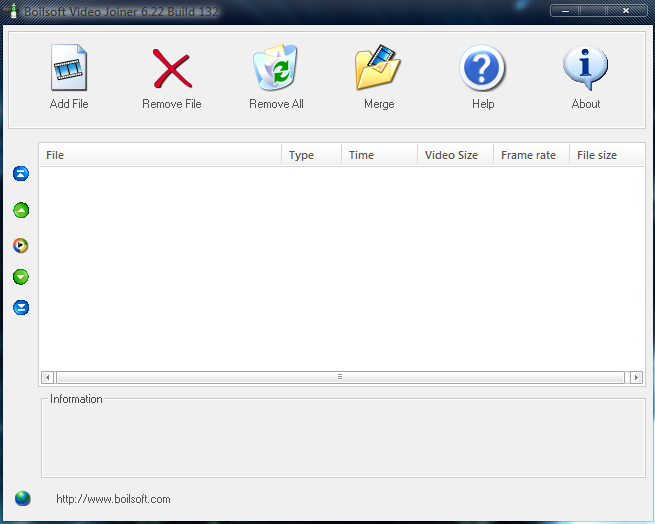Click the Remove All recycle bin icon

pyautogui.click(x=275, y=67)
